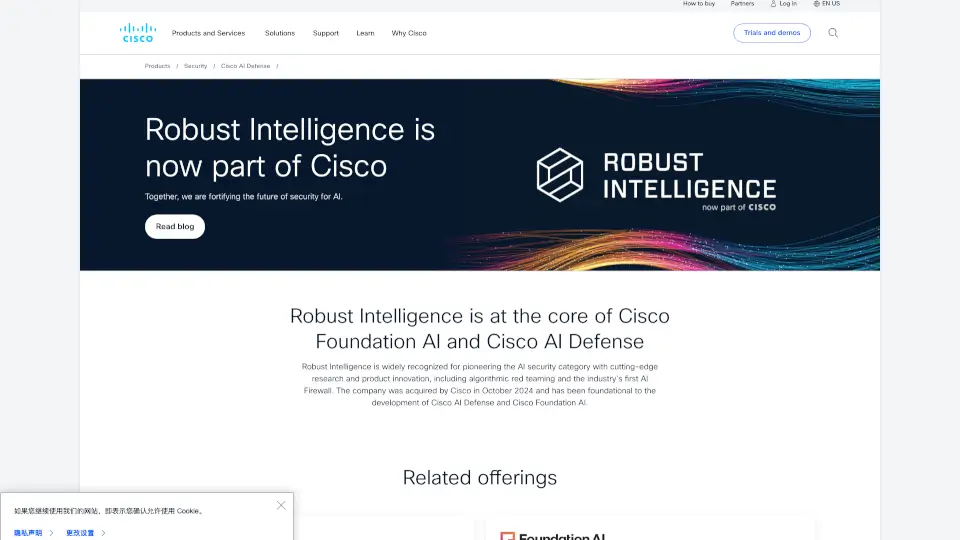This screenshot has height=540, width=960.
Task: Click the Foundation AI card title
Action: point(562,536)
